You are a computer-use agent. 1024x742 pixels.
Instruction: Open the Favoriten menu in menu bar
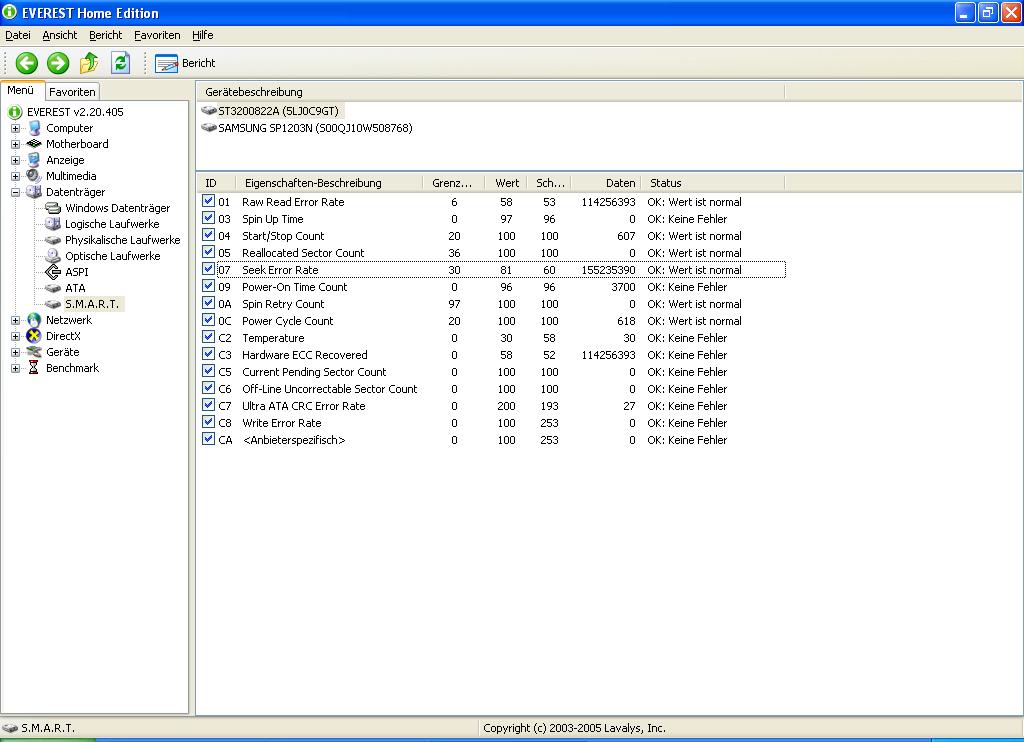pos(157,35)
